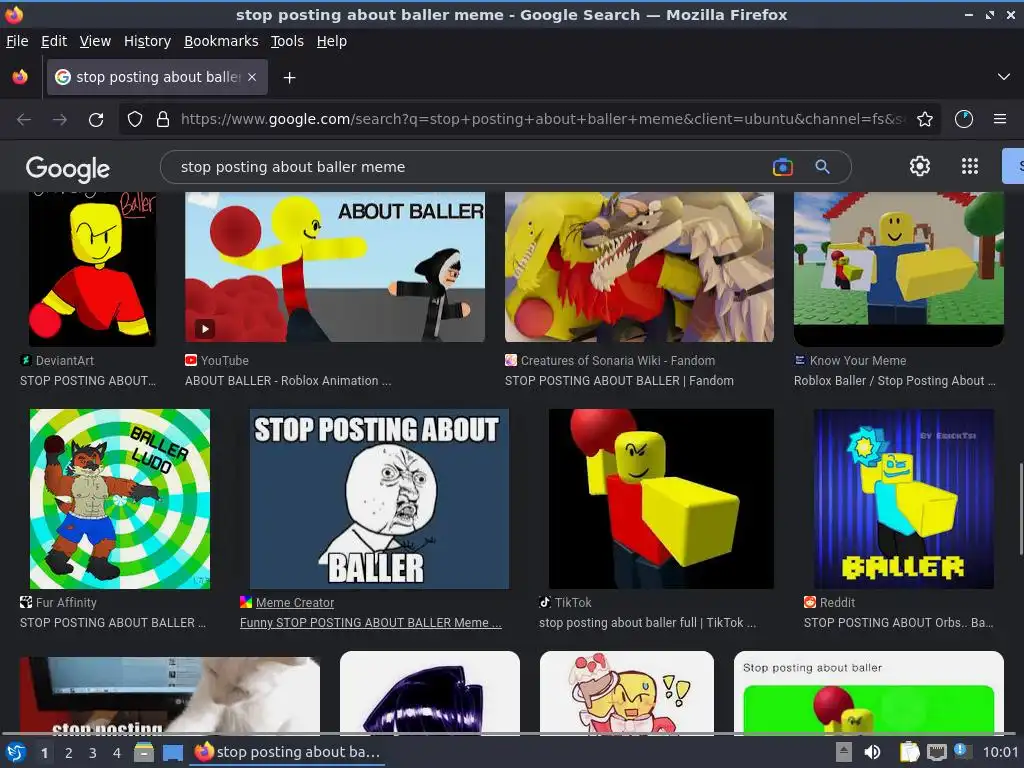Click 'Funny STOP POSTING ABOUT BALLER Meme' link

click(x=370, y=623)
